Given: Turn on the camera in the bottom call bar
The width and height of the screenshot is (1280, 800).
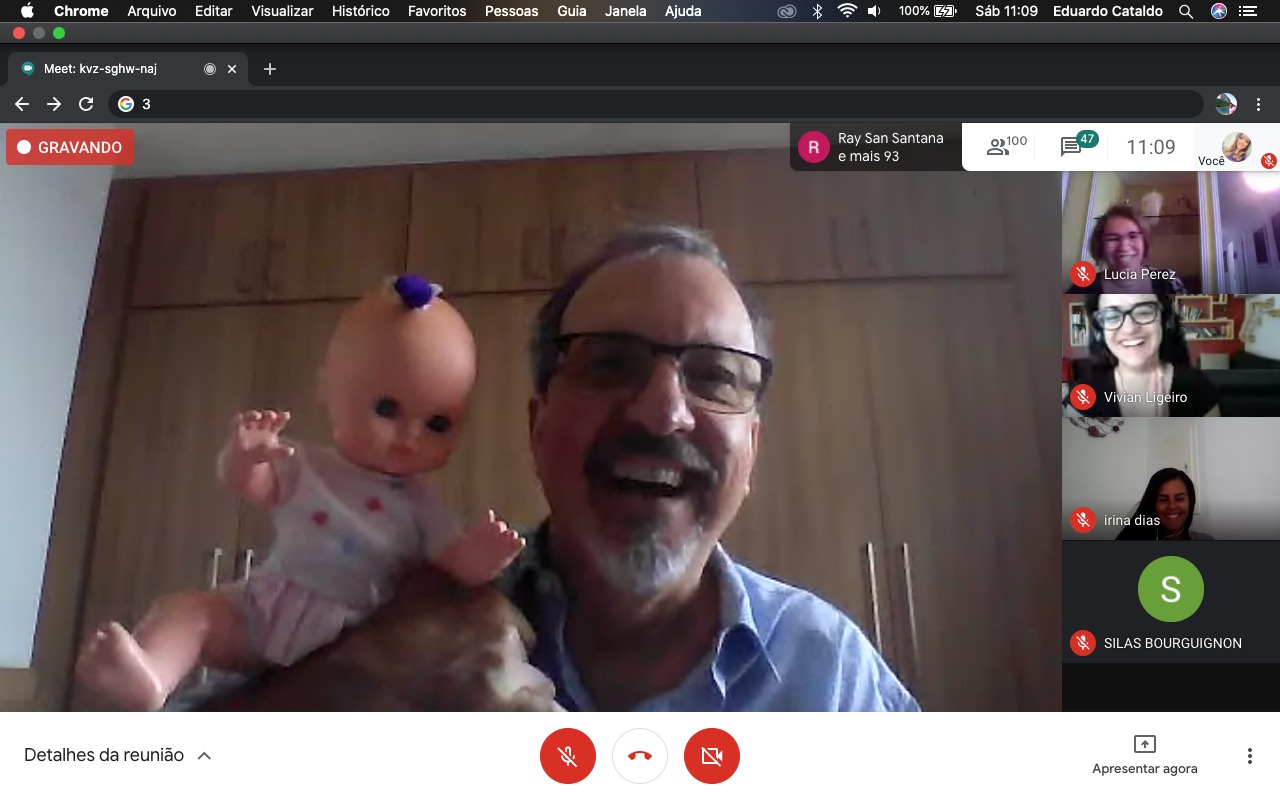Looking at the screenshot, I should pos(712,756).
